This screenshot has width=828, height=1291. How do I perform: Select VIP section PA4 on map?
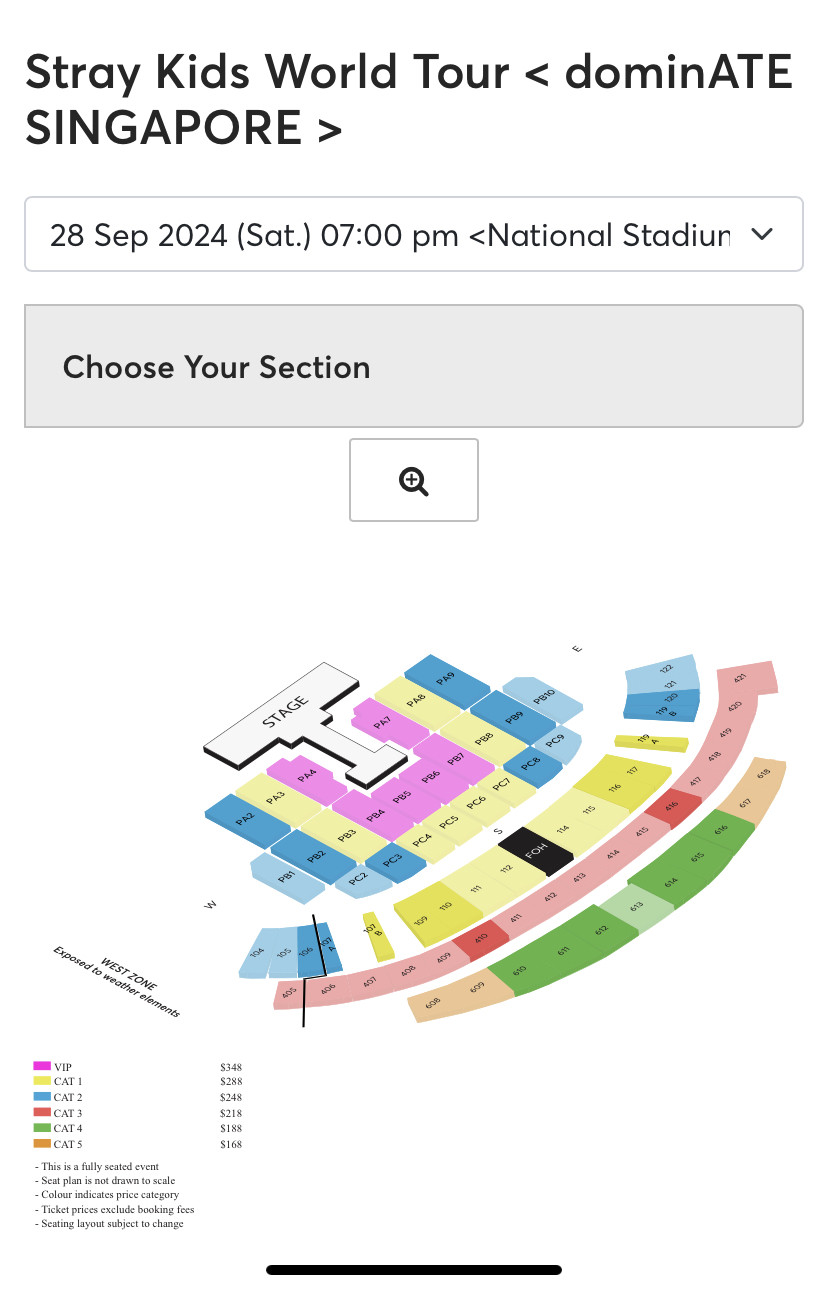(x=307, y=773)
